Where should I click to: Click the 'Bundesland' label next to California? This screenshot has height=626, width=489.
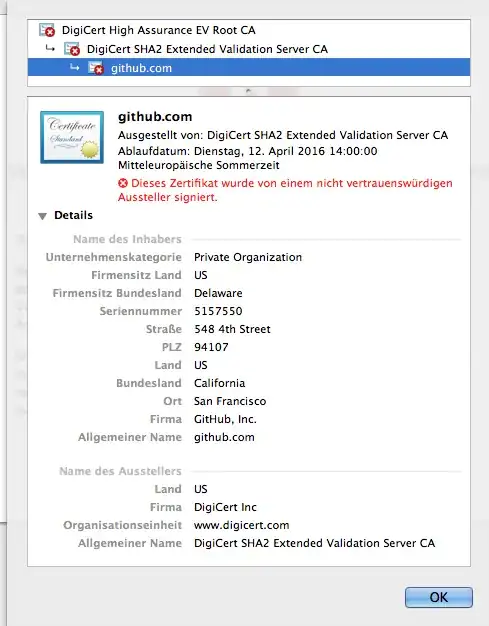click(x=149, y=383)
